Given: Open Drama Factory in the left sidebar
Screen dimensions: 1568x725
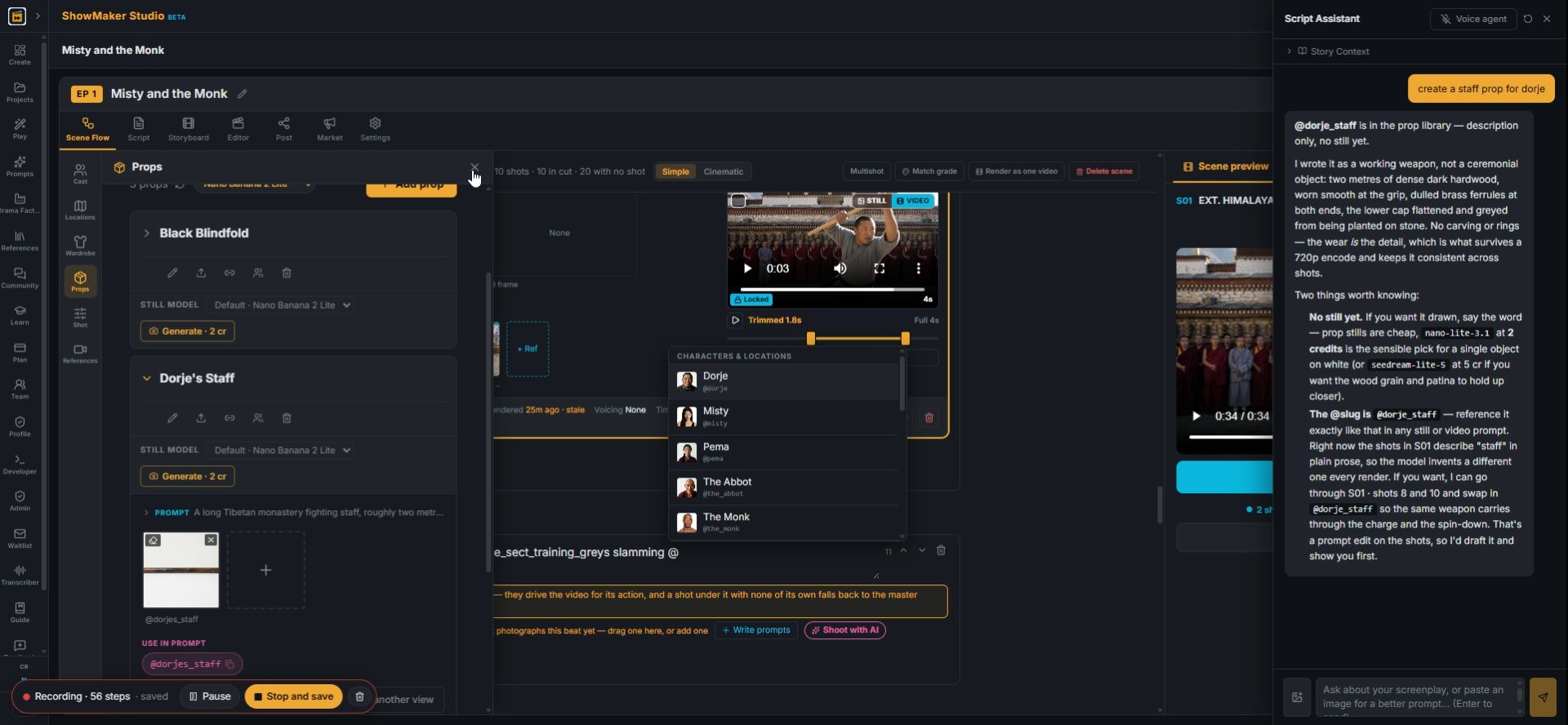Looking at the screenshot, I should click(x=20, y=203).
